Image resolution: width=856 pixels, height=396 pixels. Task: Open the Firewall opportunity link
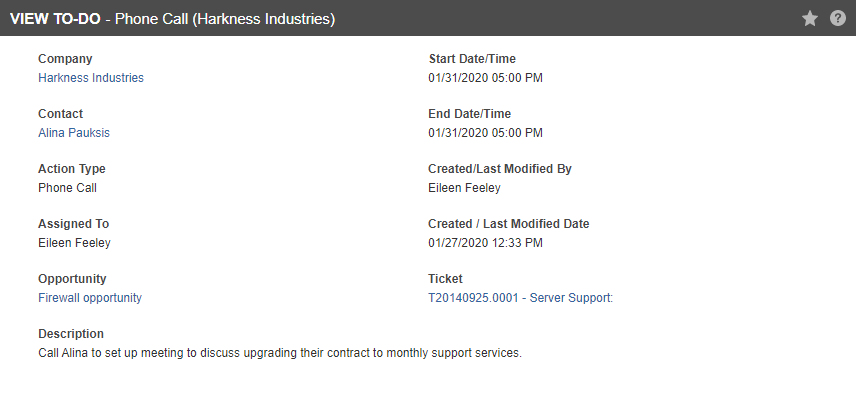tap(90, 298)
